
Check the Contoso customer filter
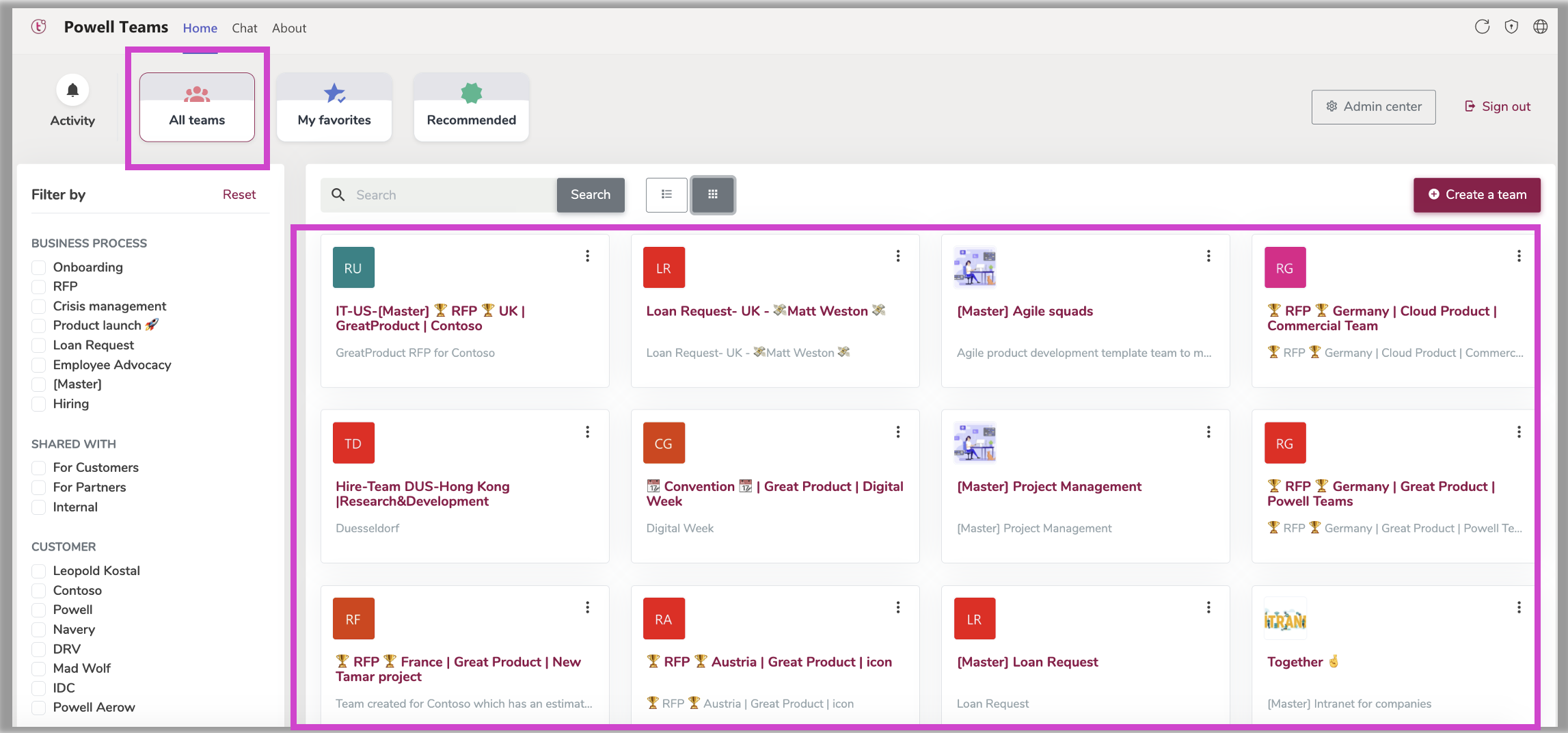coord(39,591)
